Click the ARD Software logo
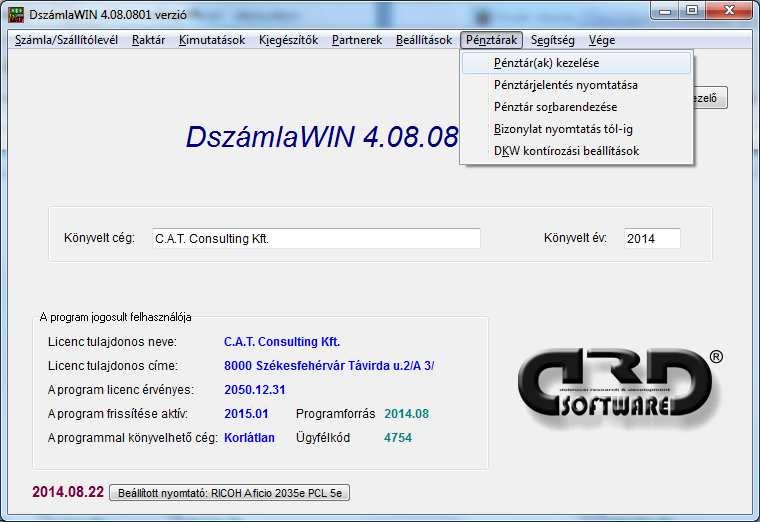 (620, 388)
